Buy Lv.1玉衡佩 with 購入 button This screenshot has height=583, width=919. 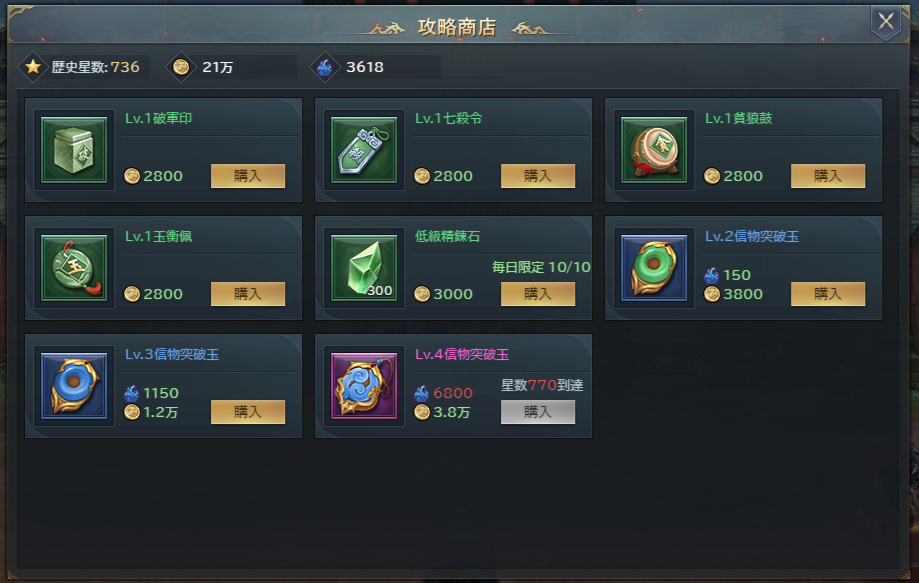(248, 294)
